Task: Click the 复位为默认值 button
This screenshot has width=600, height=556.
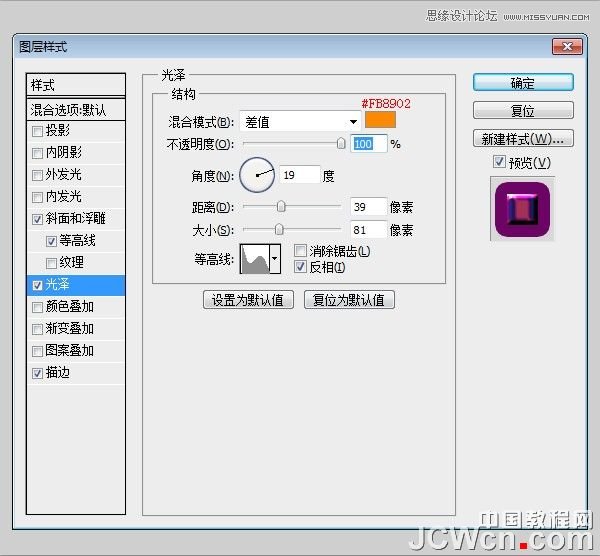Action: [349, 300]
